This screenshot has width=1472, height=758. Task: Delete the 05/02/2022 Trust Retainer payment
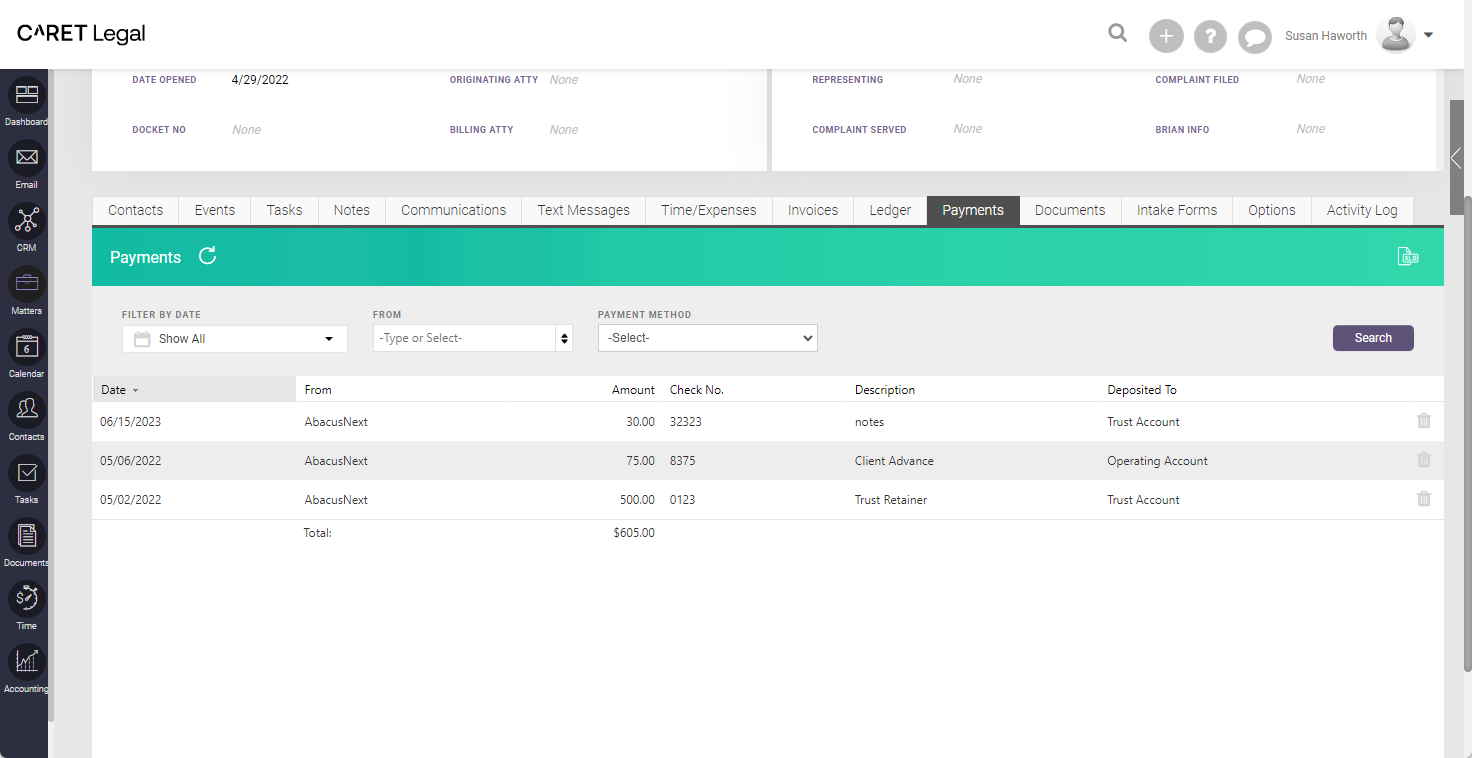[x=1424, y=499]
